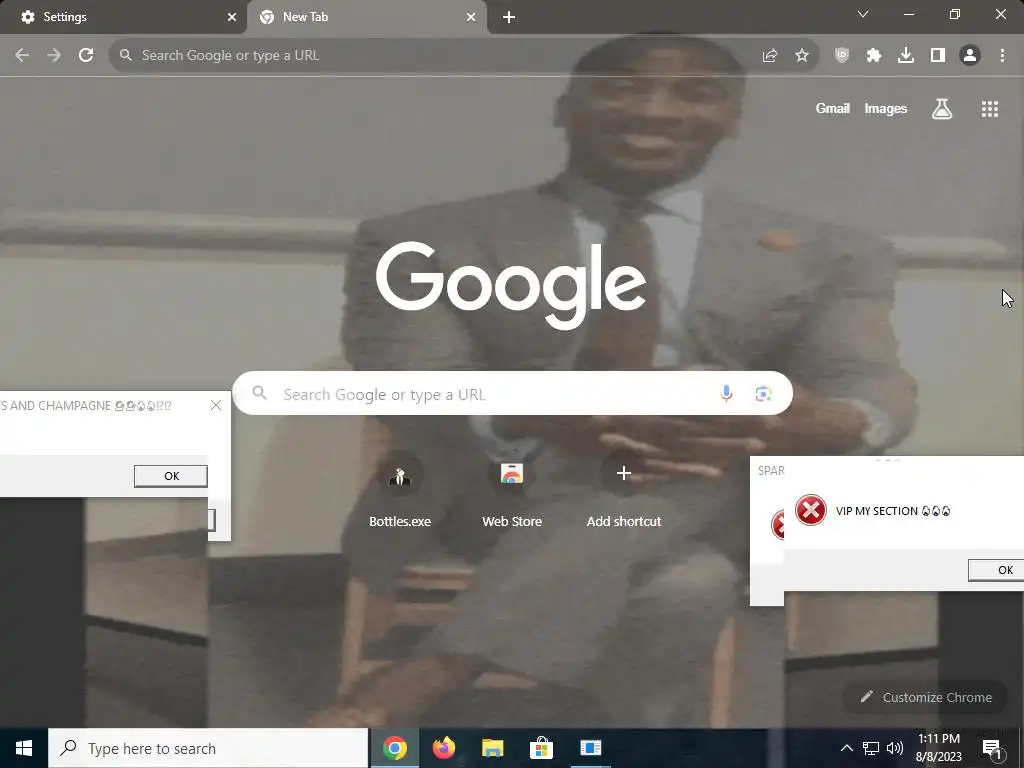Bookmark this tab with star icon
The width and height of the screenshot is (1024, 768).
(x=802, y=56)
